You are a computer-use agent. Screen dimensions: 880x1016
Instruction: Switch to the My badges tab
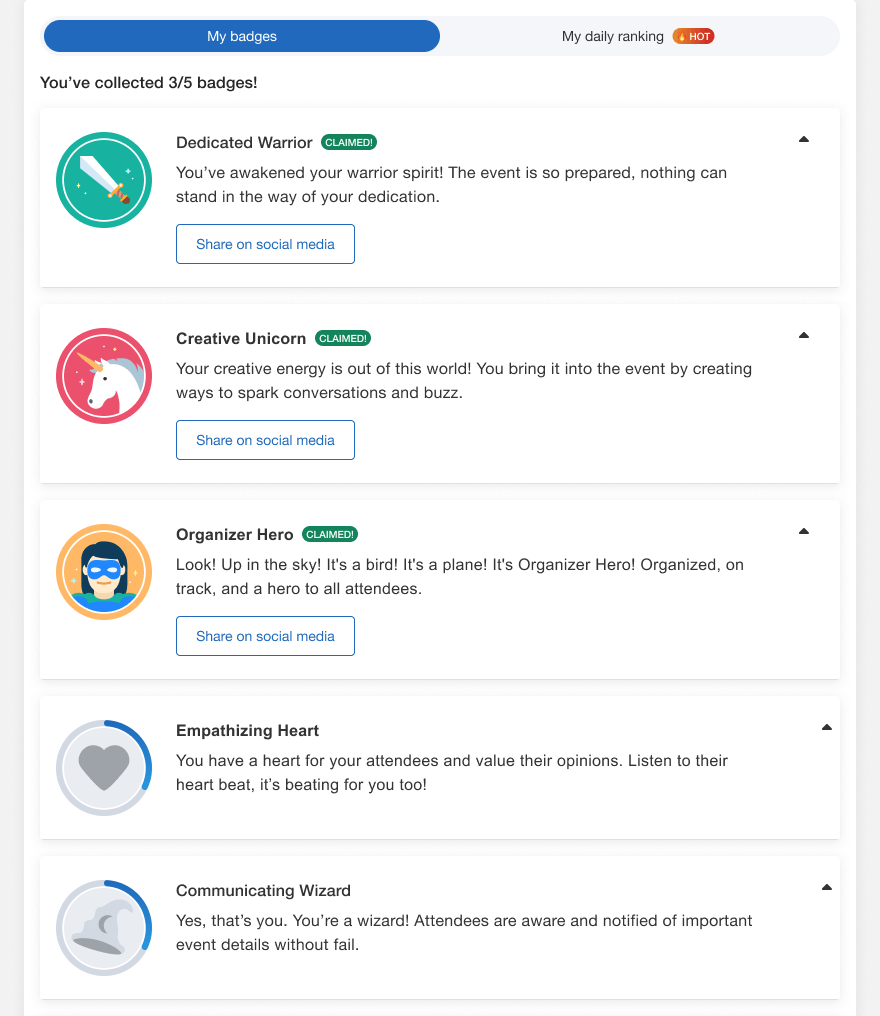click(241, 37)
